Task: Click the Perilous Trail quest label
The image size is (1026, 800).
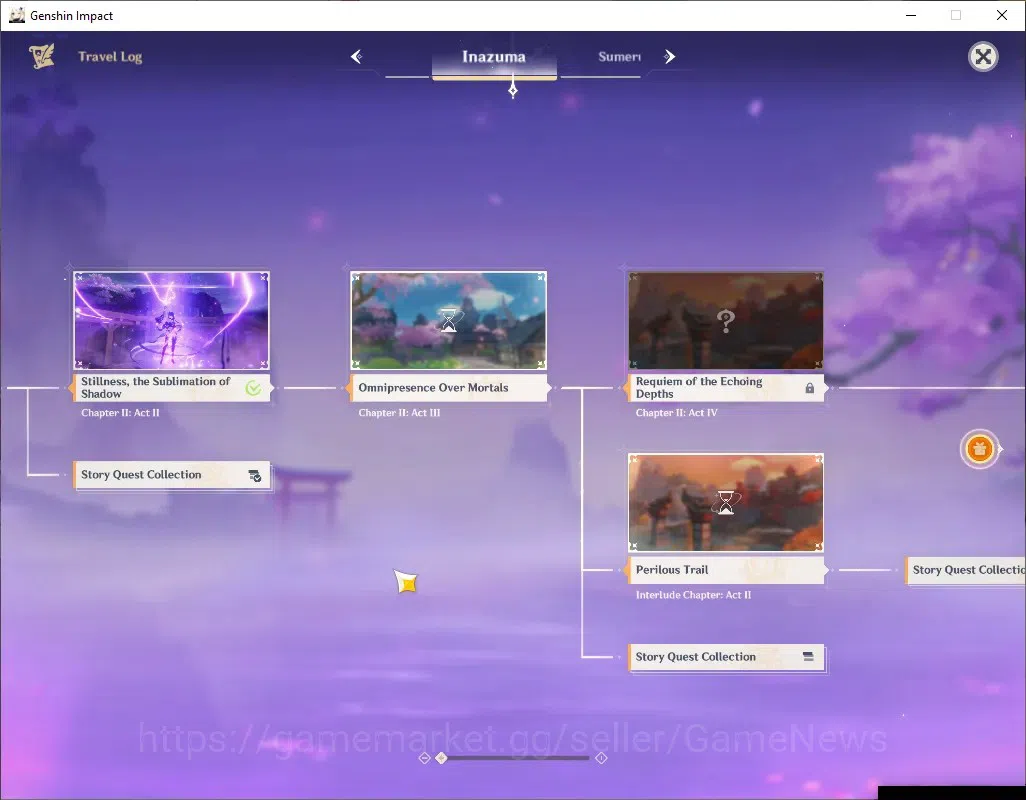Action: 726,570
